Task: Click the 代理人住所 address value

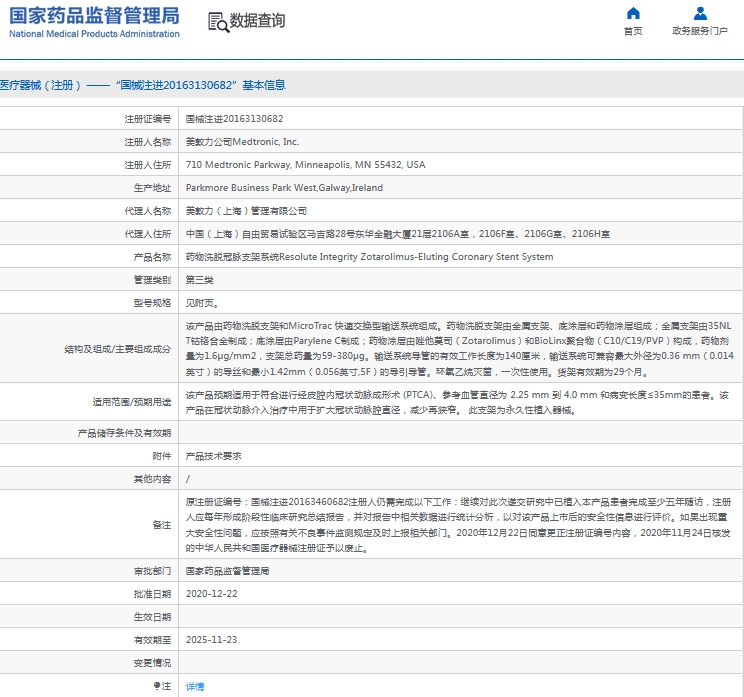Action: tap(398, 233)
